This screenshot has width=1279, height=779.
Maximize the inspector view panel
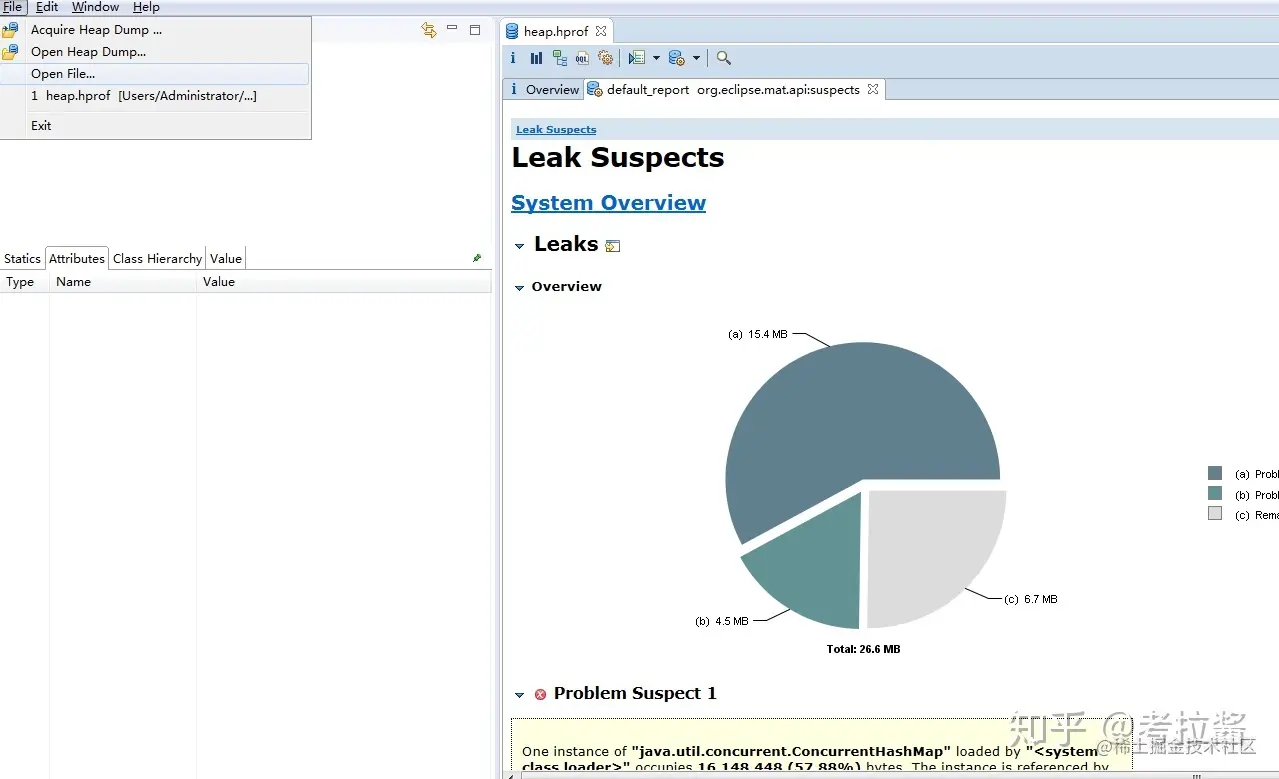pyautogui.click(x=475, y=30)
